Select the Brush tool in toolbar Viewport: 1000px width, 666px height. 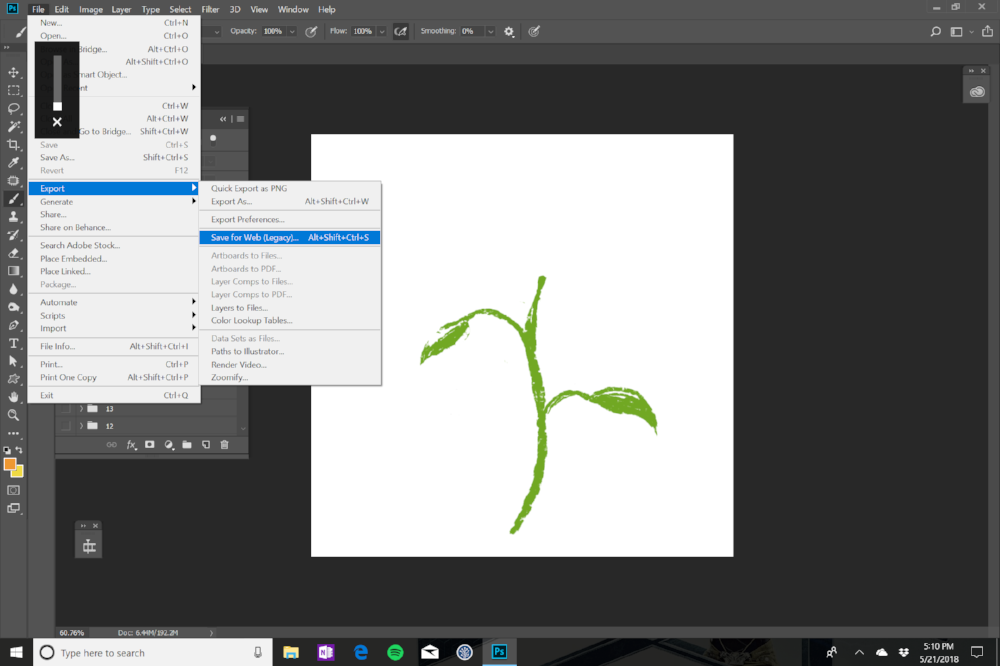pyautogui.click(x=13, y=199)
